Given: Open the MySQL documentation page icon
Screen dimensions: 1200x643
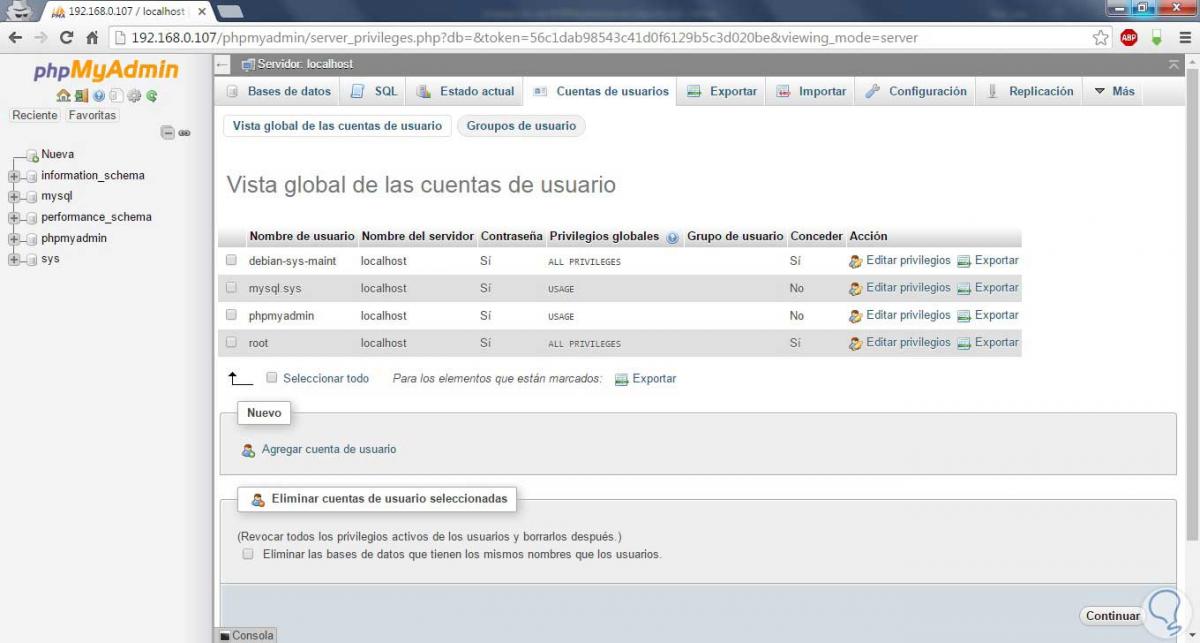Looking at the screenshot, I should (116, 96).
